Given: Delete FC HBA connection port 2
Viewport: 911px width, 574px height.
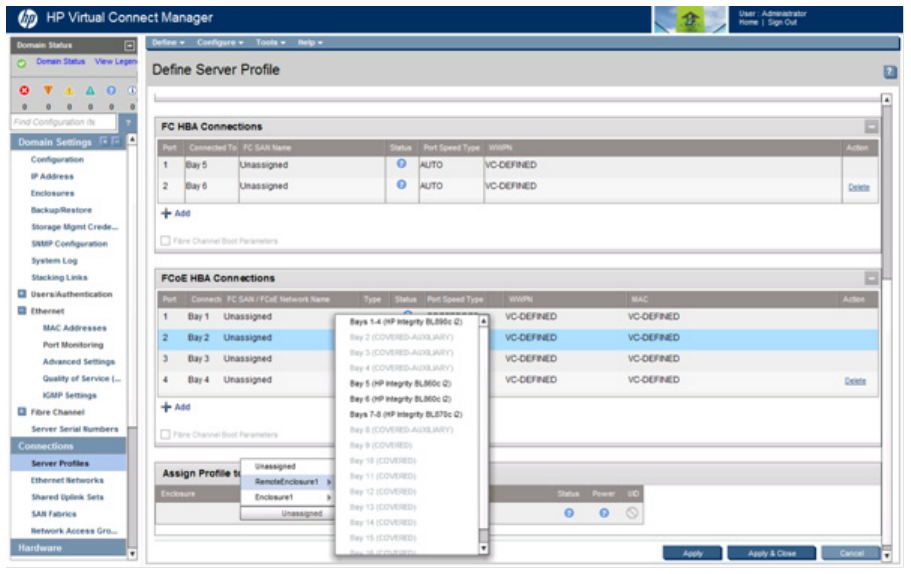Looking at the screenshot, I should pos(857,187).
